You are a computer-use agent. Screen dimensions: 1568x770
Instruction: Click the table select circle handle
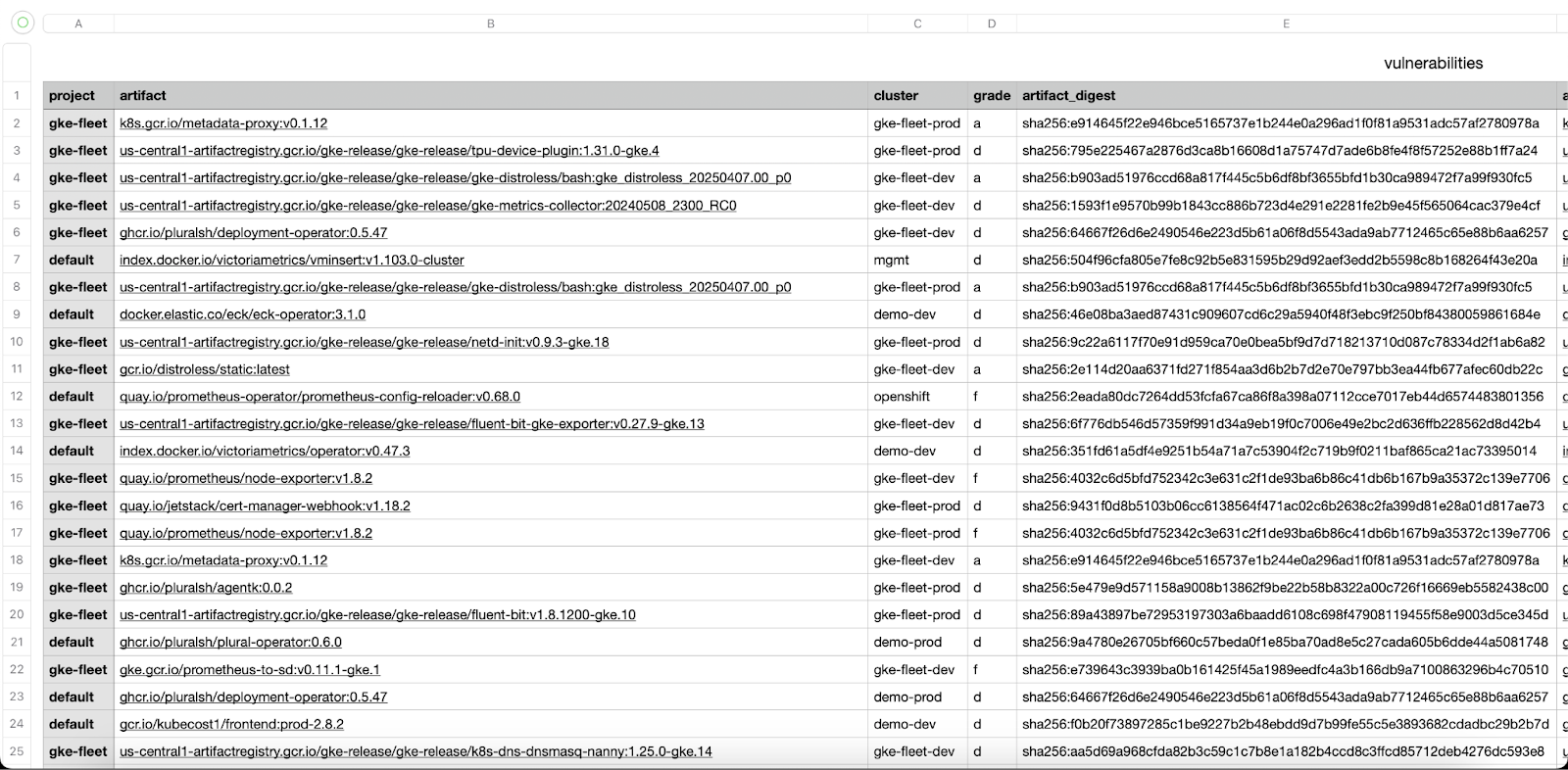[23, 23]
